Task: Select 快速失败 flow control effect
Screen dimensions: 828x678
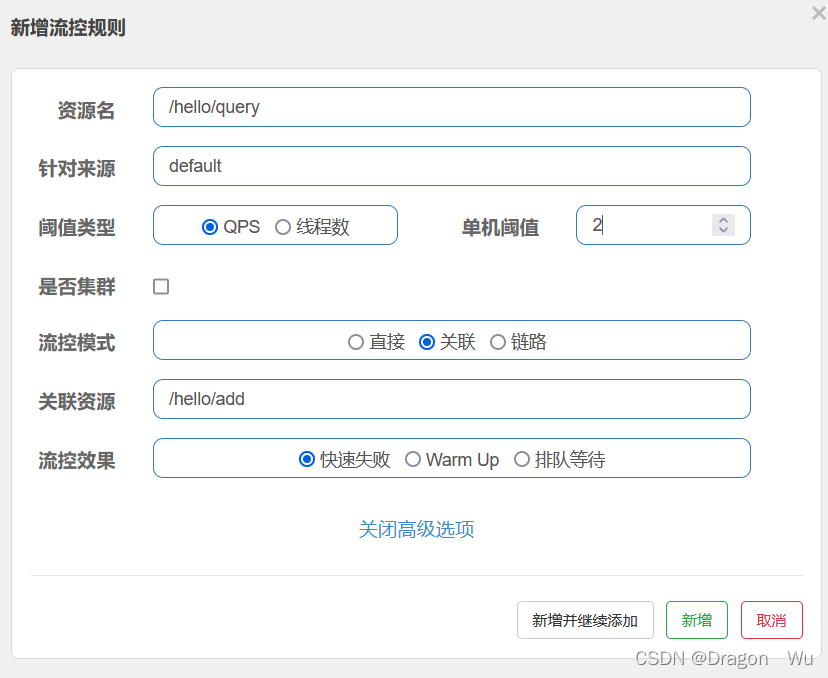Action: pos(307,459)
